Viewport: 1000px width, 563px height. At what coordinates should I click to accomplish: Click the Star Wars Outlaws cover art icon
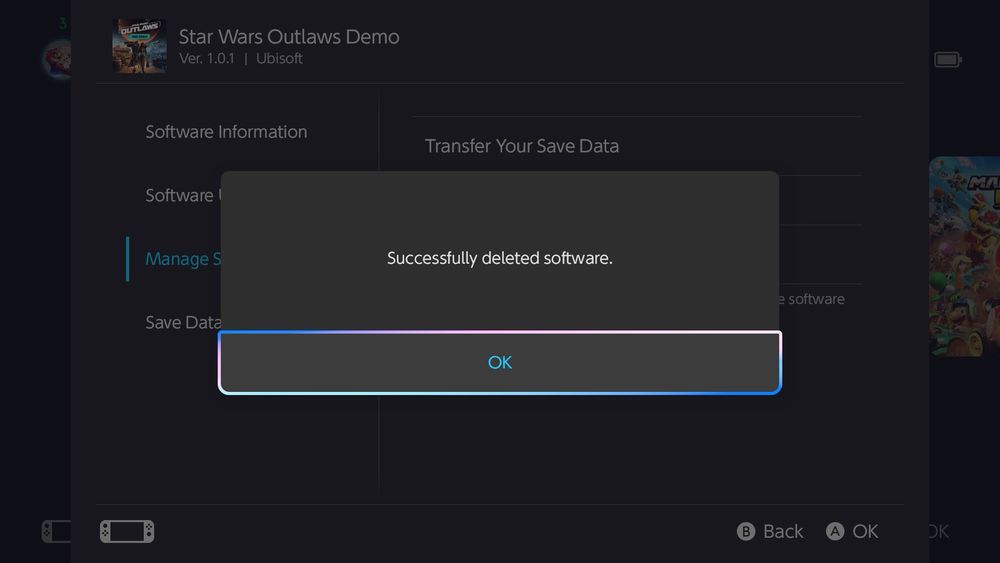pos(139,46)
